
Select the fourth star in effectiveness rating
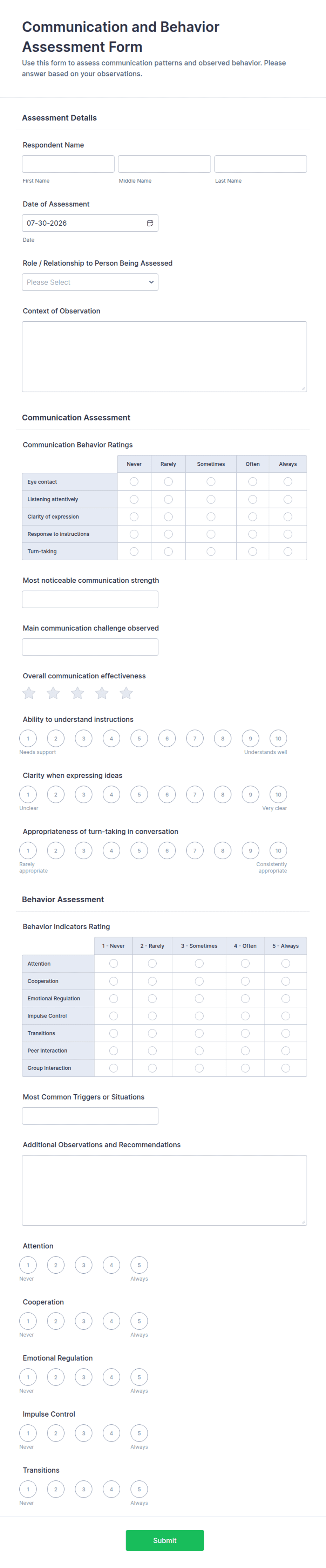(x=102, y=693)
